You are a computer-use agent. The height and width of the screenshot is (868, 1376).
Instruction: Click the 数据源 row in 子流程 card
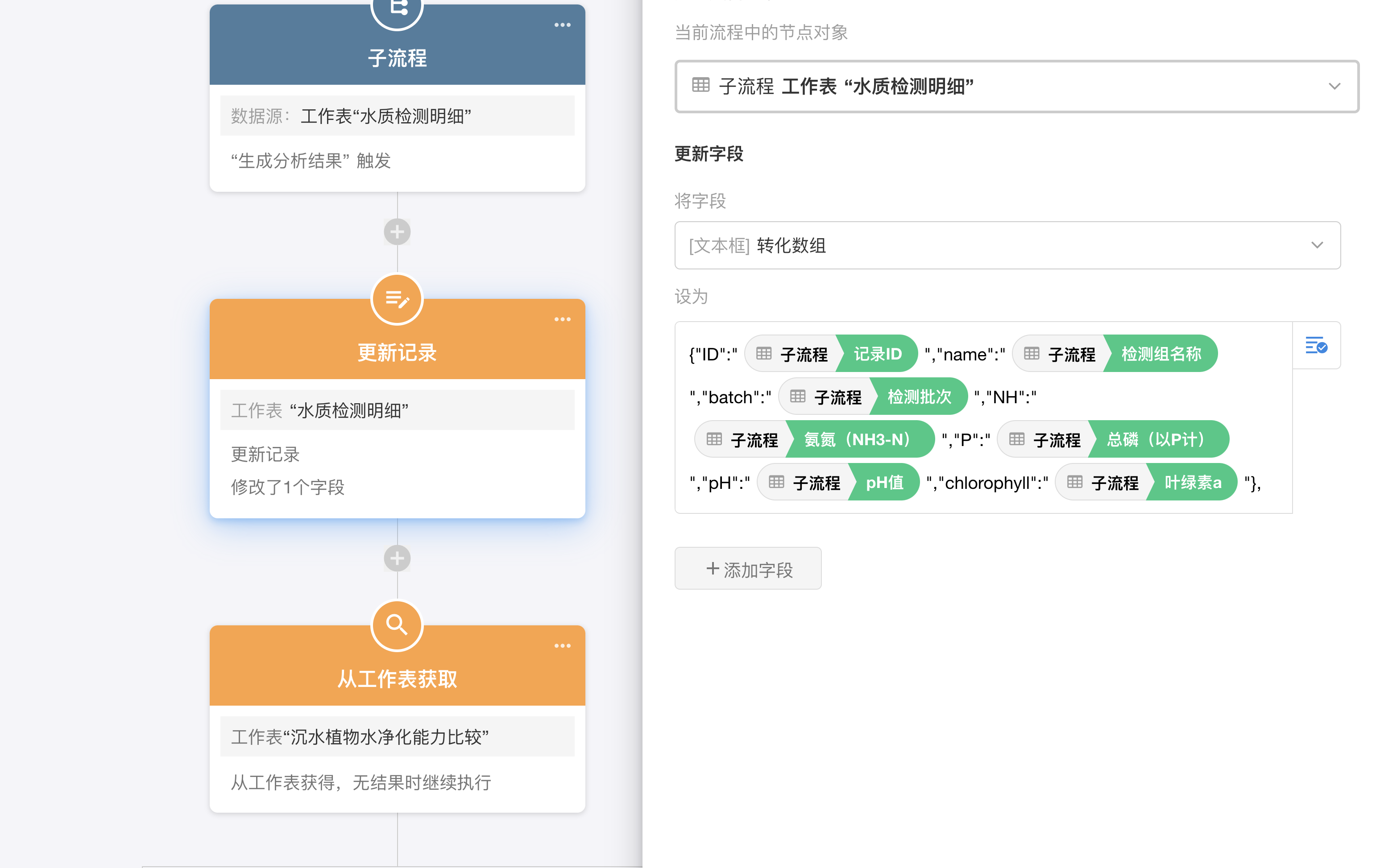[397, 116]
